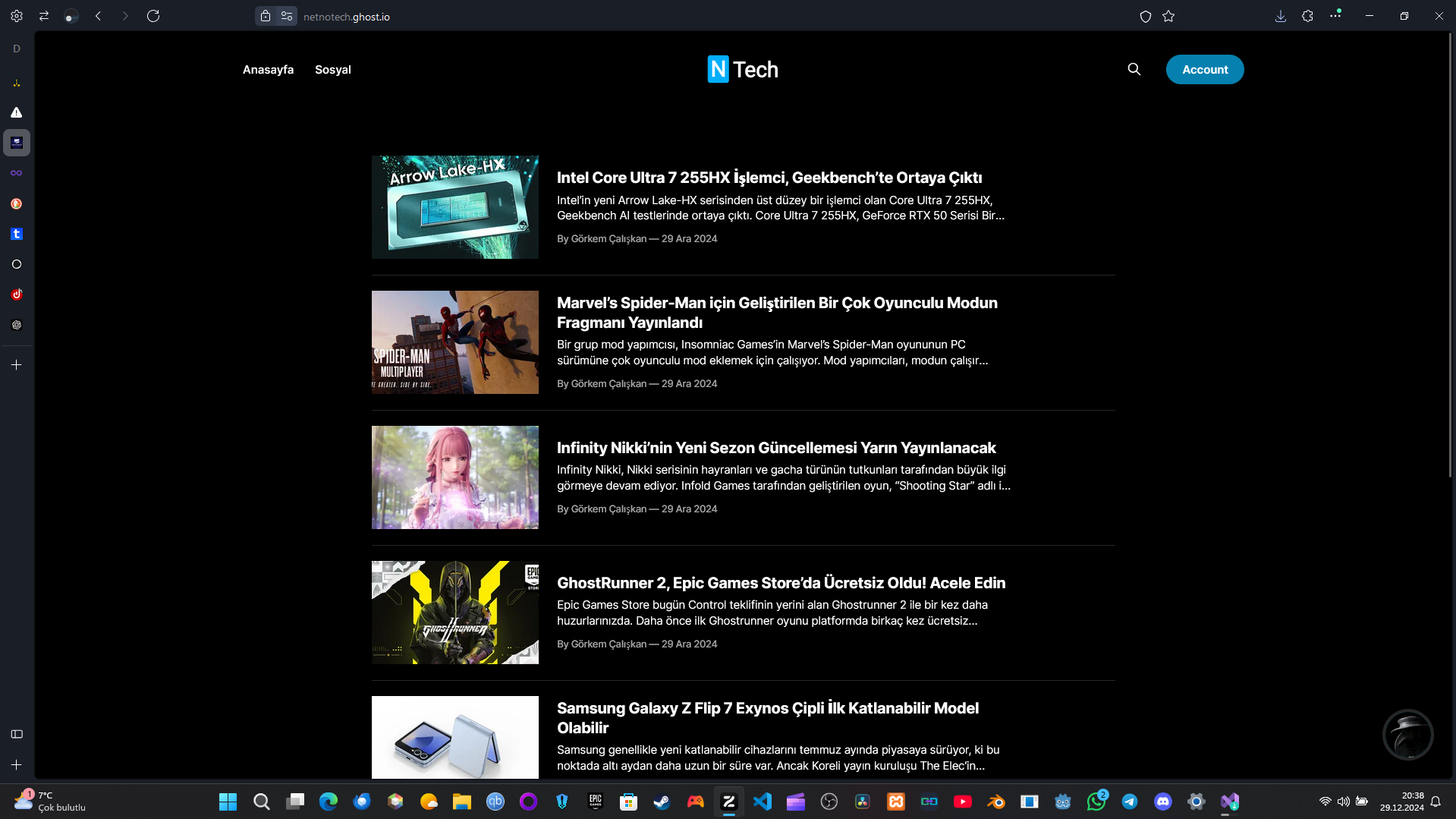The image size is (1456, 819).
Task: Launch Steam from the taskbar
Action: [x=662, y=802]
